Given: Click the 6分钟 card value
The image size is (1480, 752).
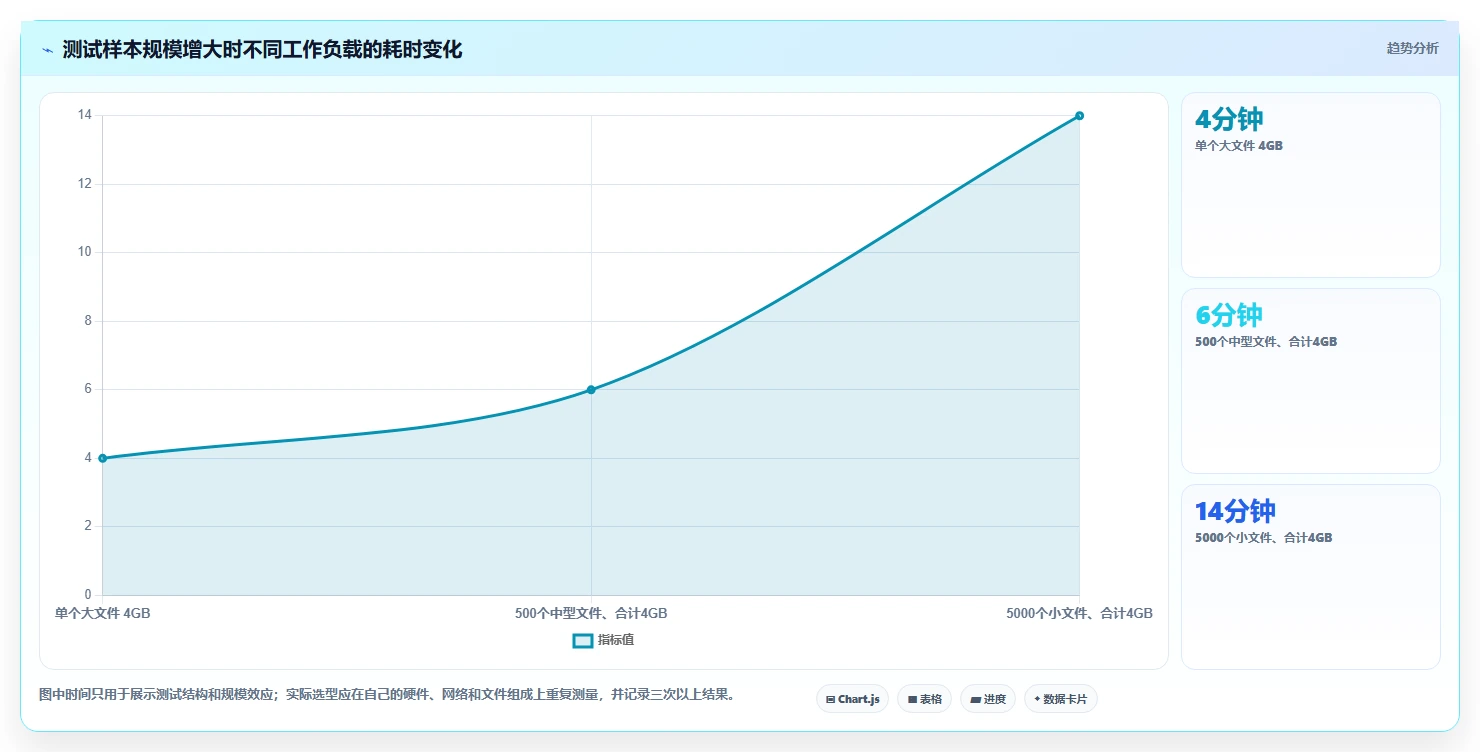Looking at the screenshot, I should point(1229,315).
